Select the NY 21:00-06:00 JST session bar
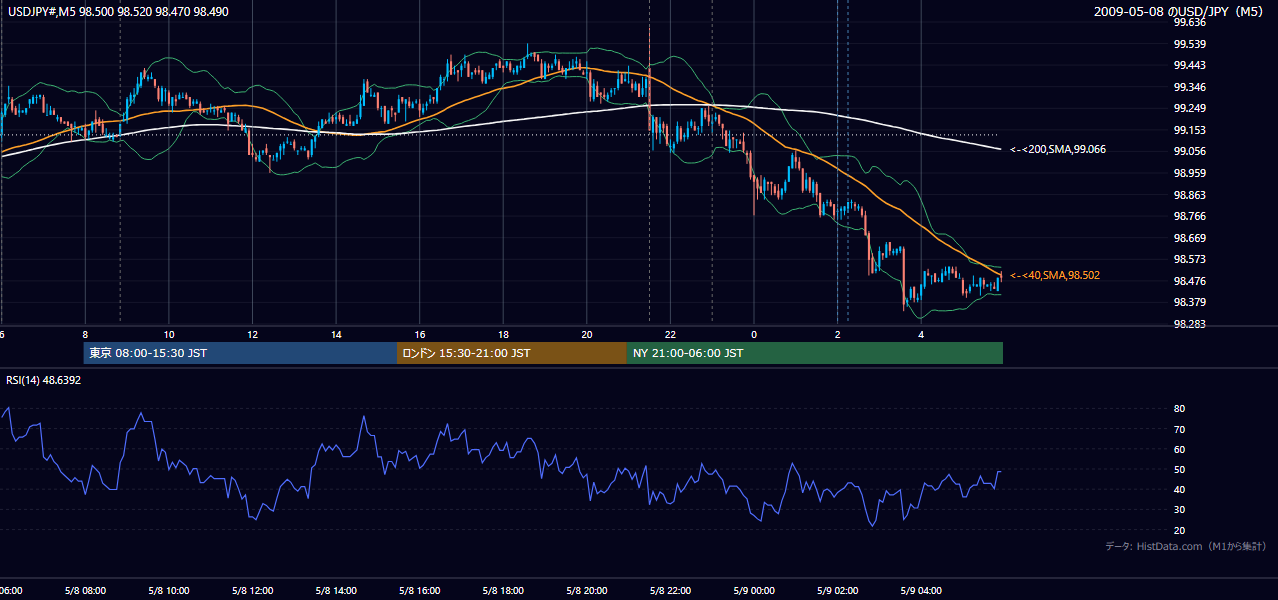1278x600 pixels. [815, 353]
